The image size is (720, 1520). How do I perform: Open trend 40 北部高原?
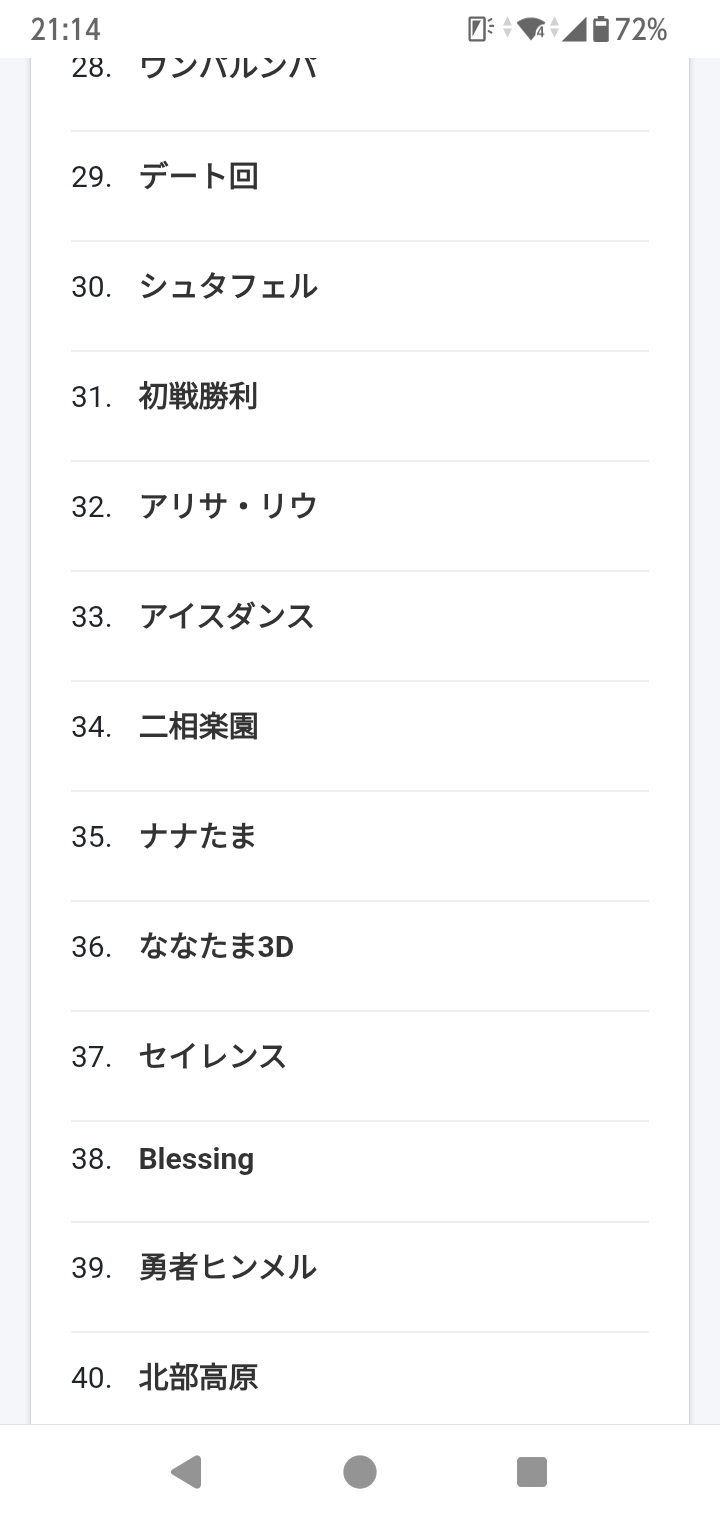[x=198, y=1378]
